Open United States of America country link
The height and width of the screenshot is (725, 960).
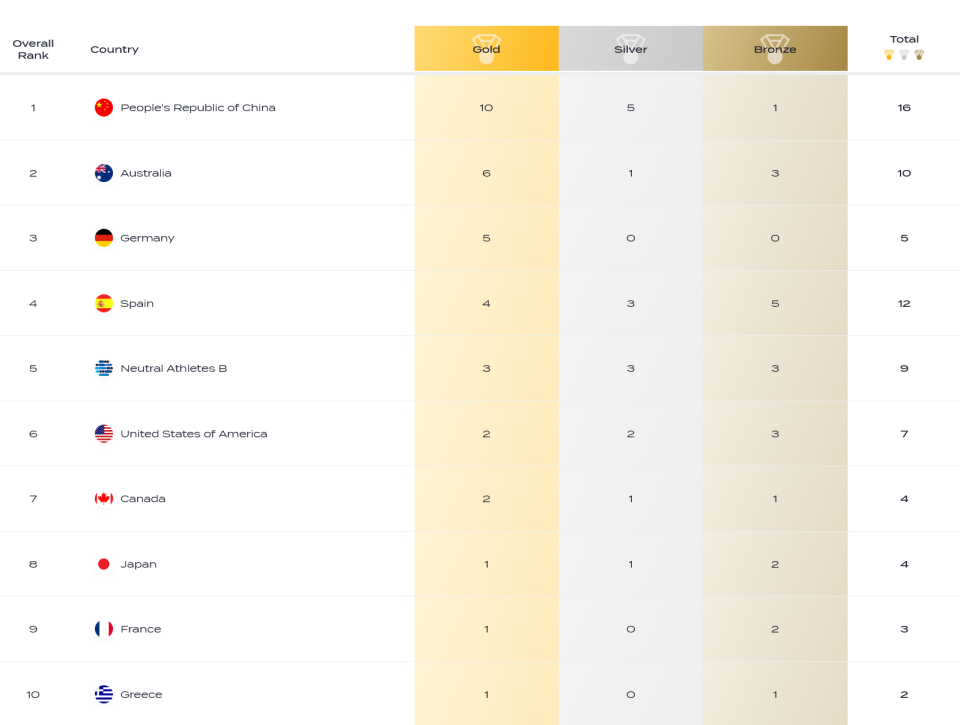(x=193, y=434)
